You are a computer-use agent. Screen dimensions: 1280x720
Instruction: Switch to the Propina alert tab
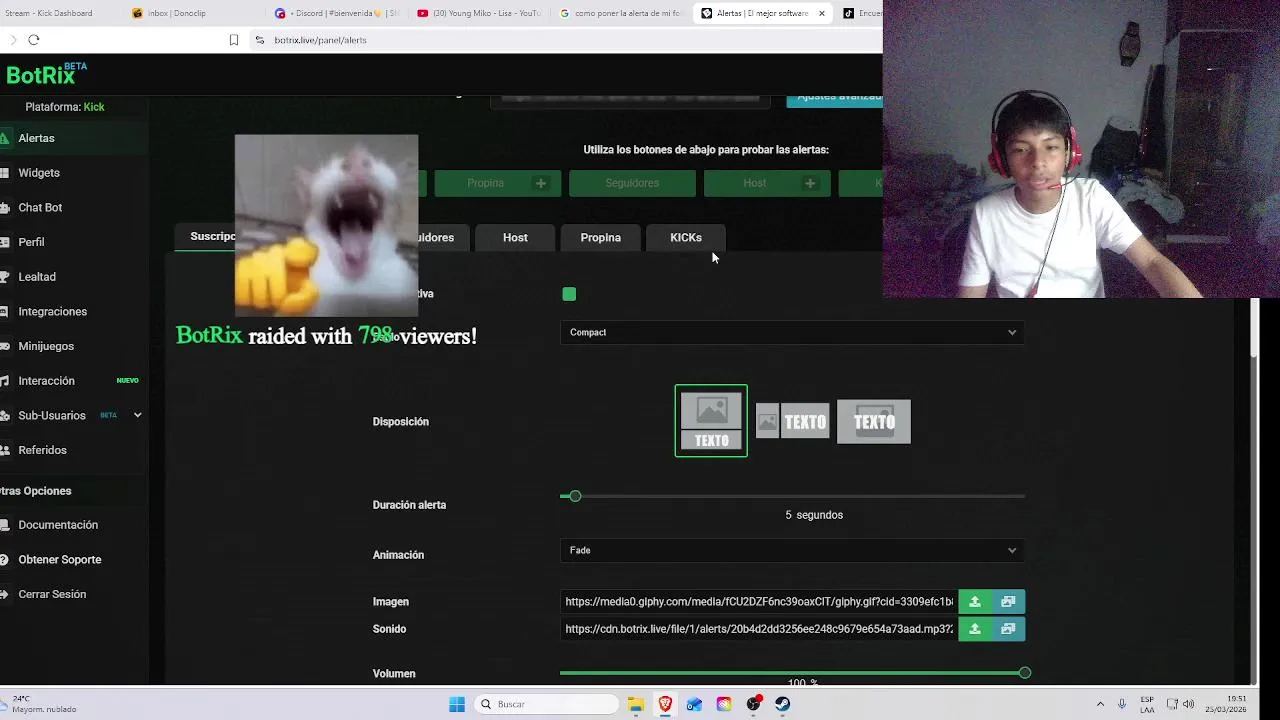pyautogui.click(x=601, y=237)
